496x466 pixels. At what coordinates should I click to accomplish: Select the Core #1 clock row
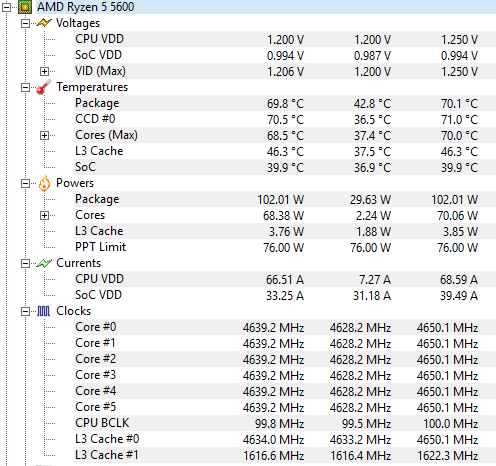[285, 343]
